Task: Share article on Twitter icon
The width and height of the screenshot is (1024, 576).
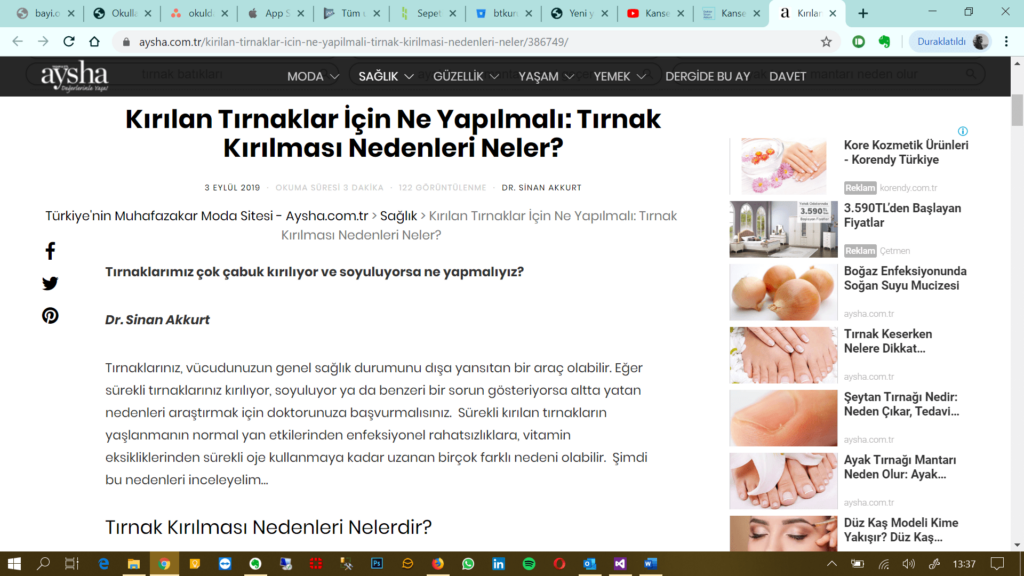Action: pyautogui.click(x=50, y=283)
